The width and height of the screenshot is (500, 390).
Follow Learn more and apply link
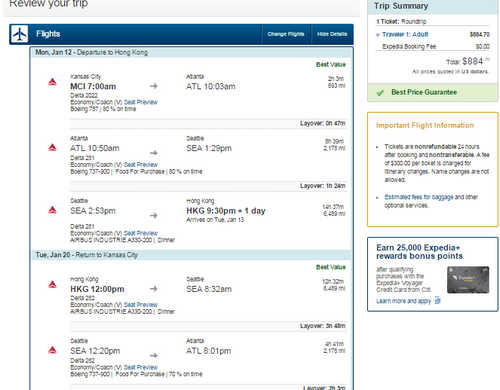[404, 301]
